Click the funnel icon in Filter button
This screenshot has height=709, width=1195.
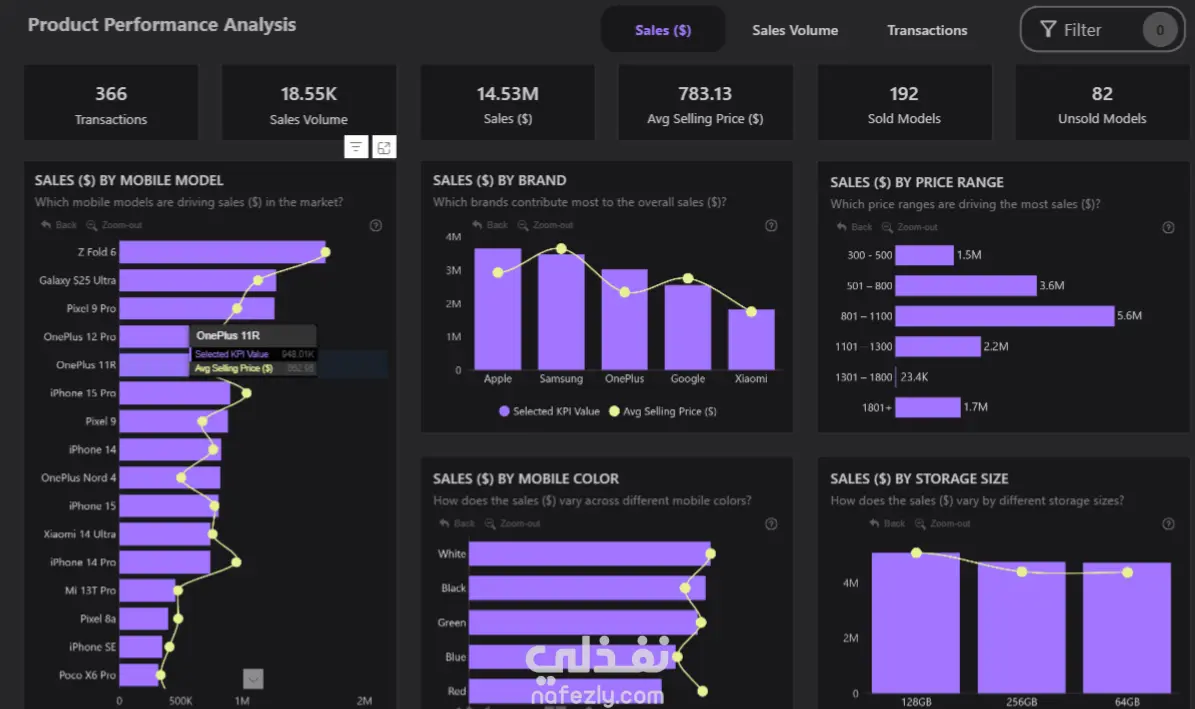[x=1049, y=30]
